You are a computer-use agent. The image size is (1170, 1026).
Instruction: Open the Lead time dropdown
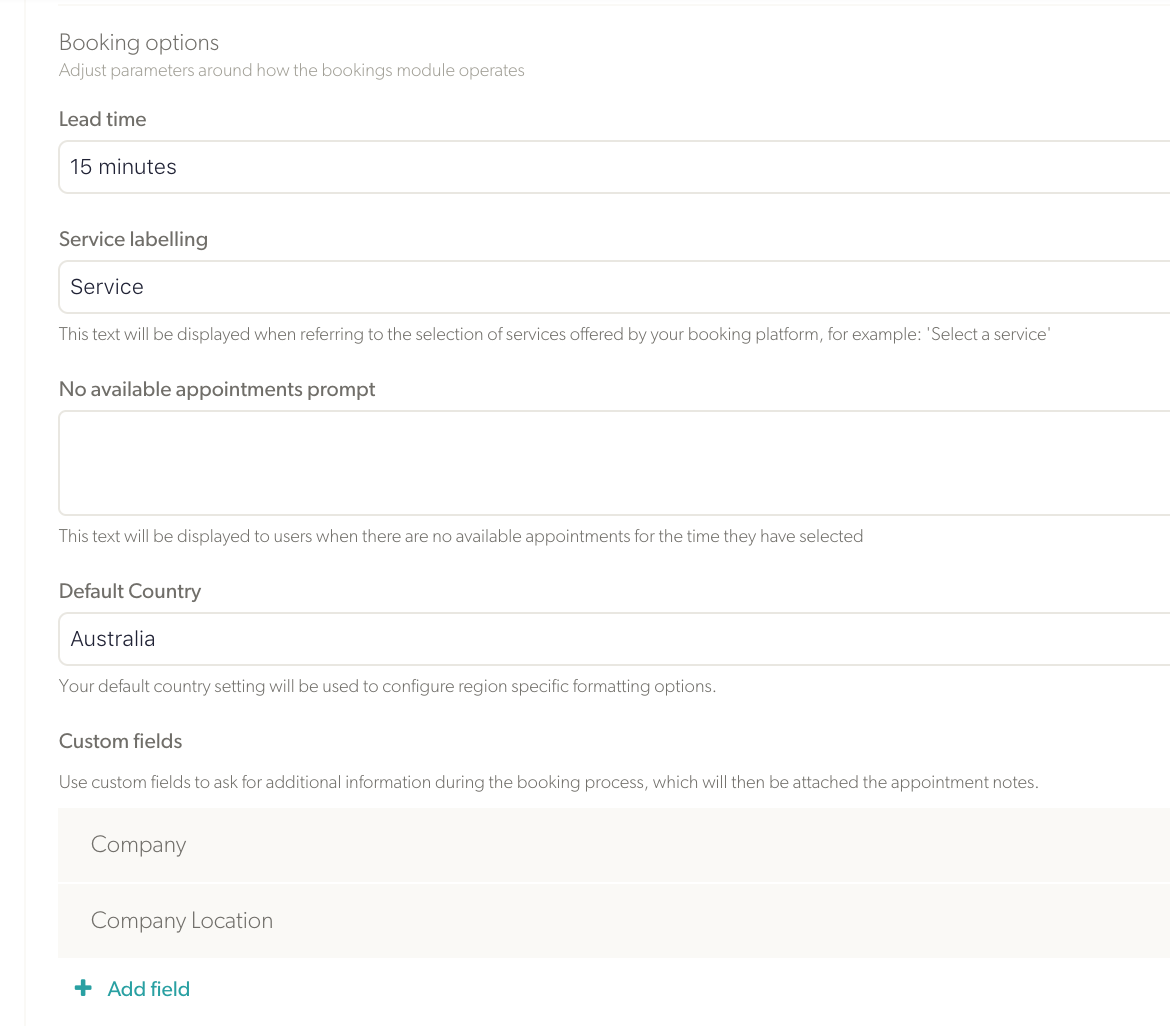(x=614, y=167)
